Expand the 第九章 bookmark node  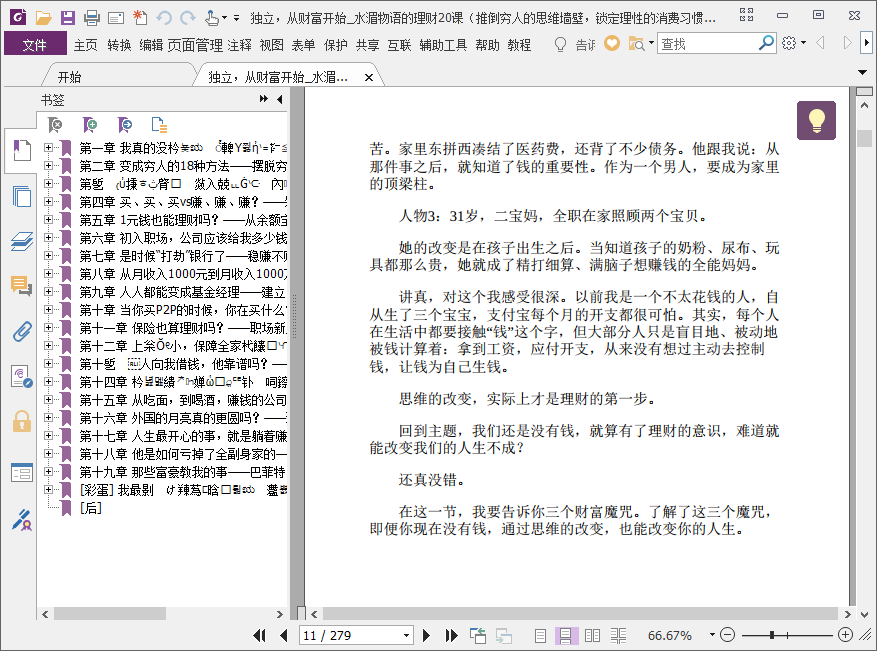49,291
